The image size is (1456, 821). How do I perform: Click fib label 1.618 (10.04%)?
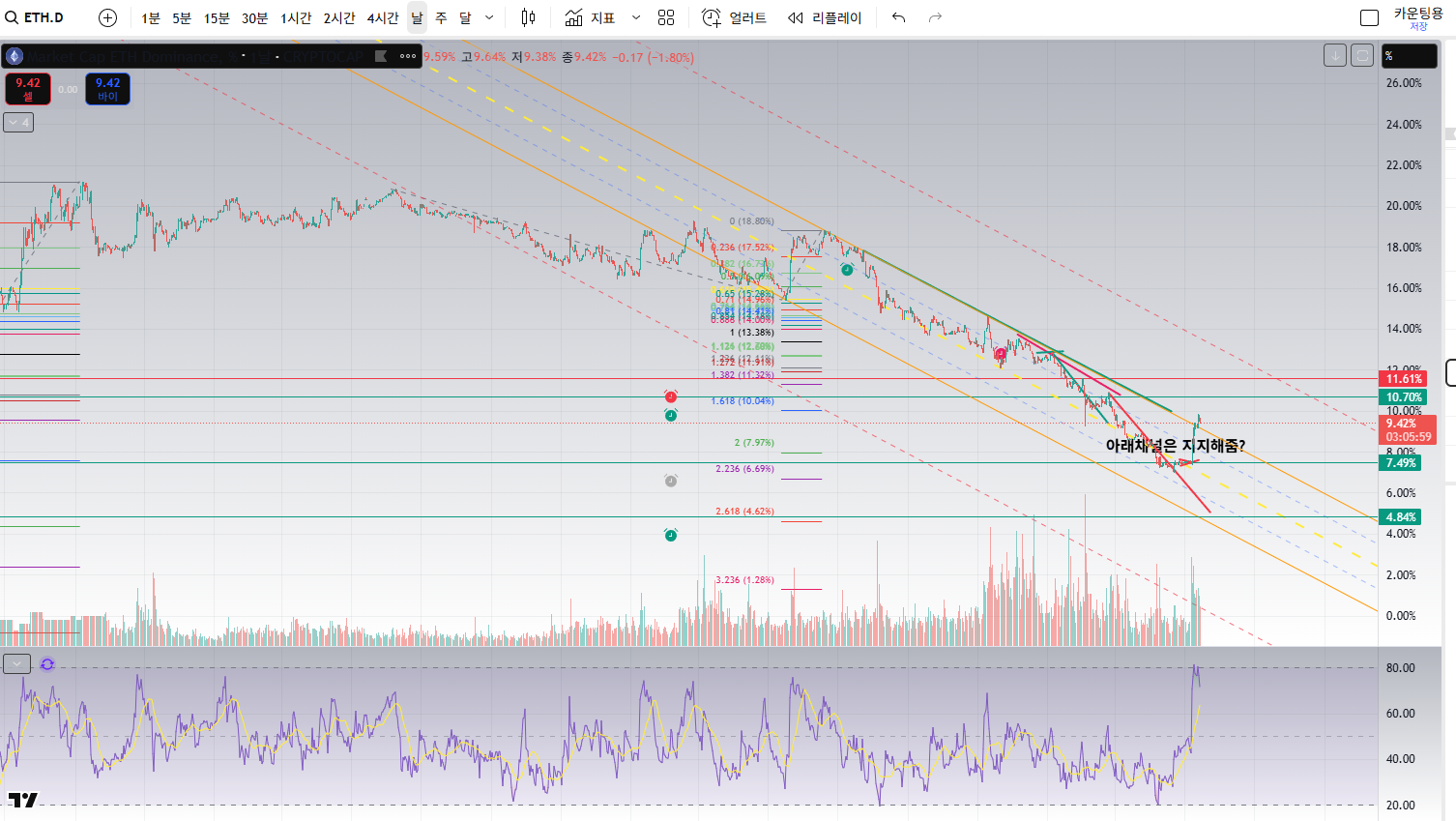743,401
